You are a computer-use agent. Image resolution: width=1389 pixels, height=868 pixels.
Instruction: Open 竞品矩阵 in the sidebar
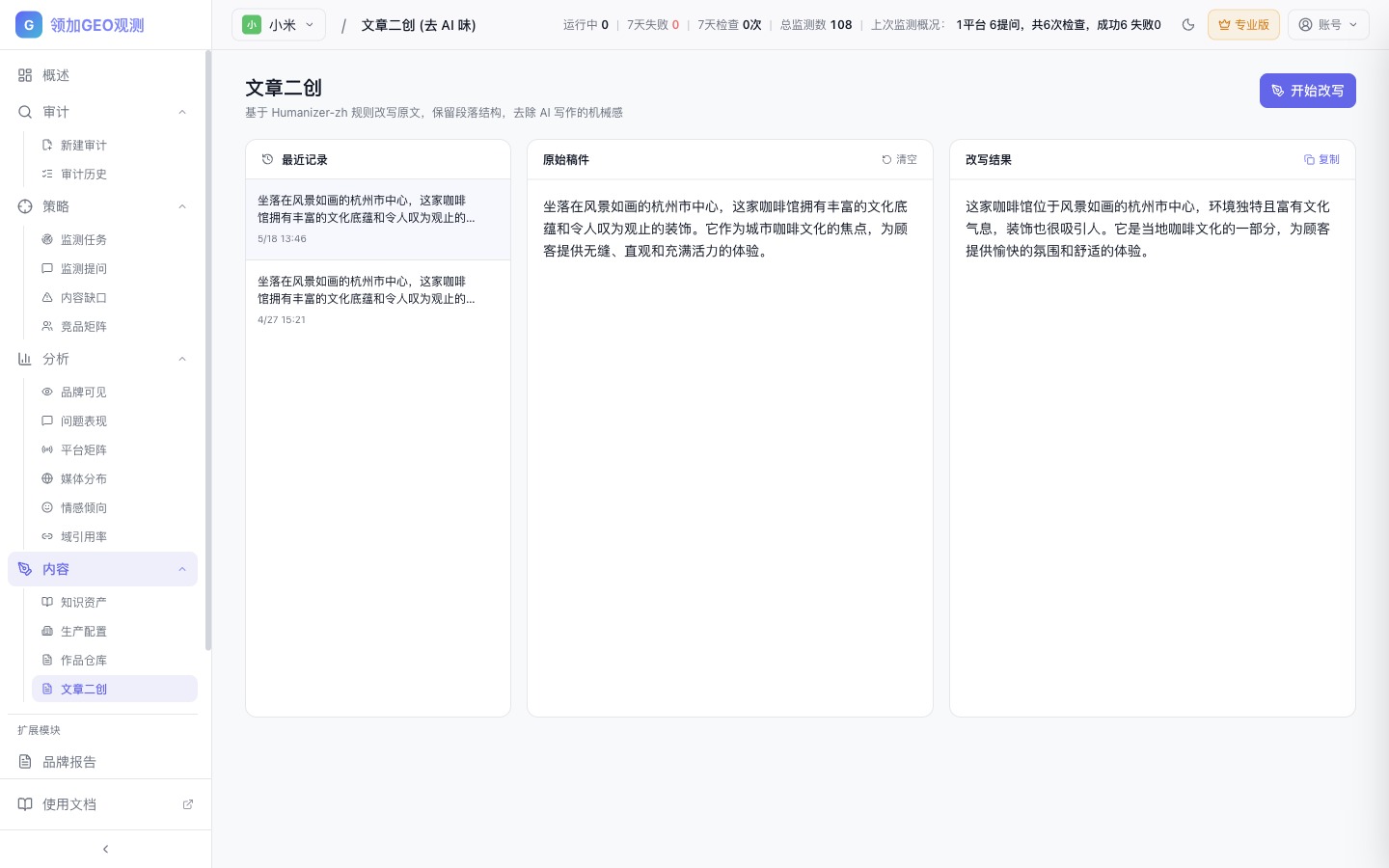point(114,326)
